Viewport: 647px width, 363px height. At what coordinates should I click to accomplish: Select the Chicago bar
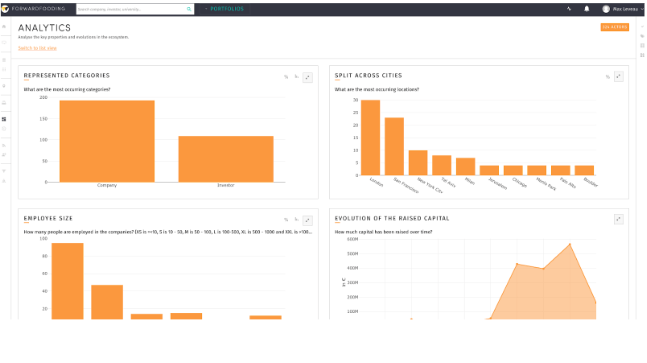tap(513, 170)
